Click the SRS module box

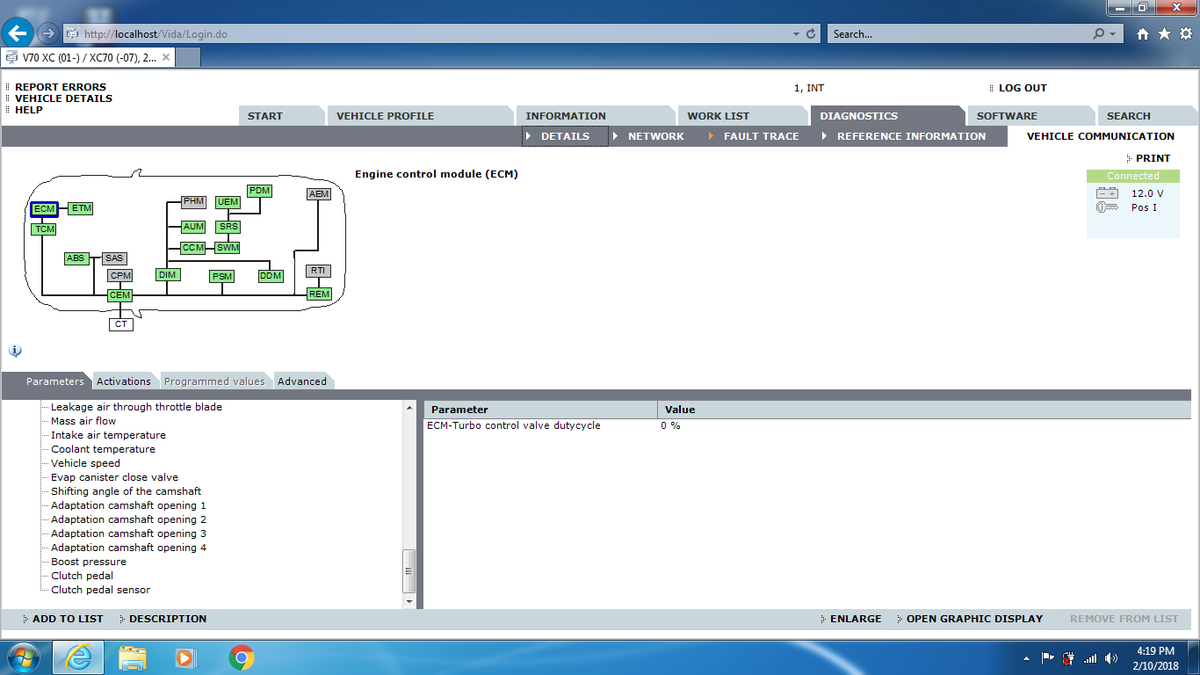click(x=228, y=227)
